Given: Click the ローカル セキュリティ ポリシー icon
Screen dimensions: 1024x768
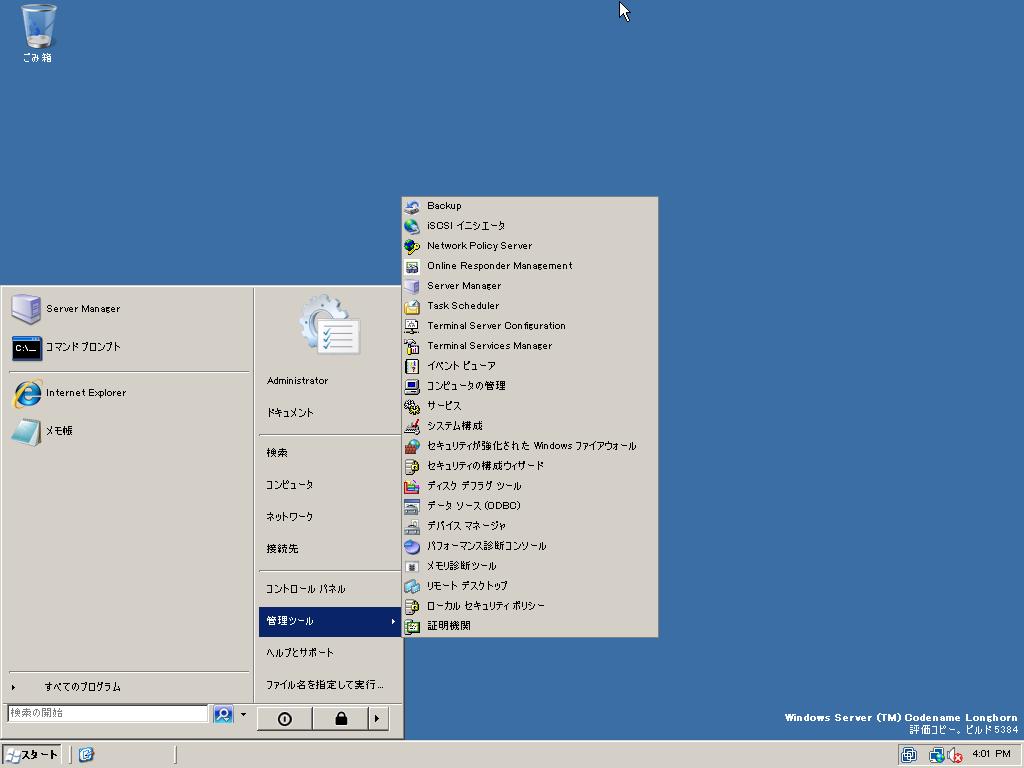Looking at the screenshot, I should 411,606.
